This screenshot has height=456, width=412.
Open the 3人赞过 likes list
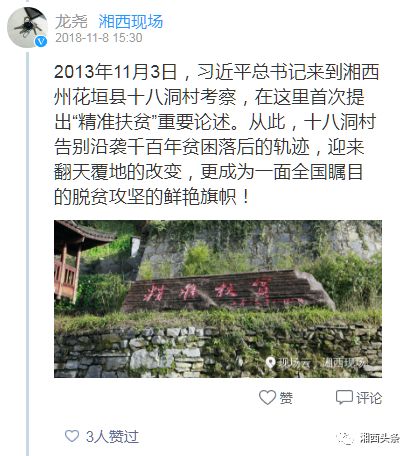coord(112,436)
